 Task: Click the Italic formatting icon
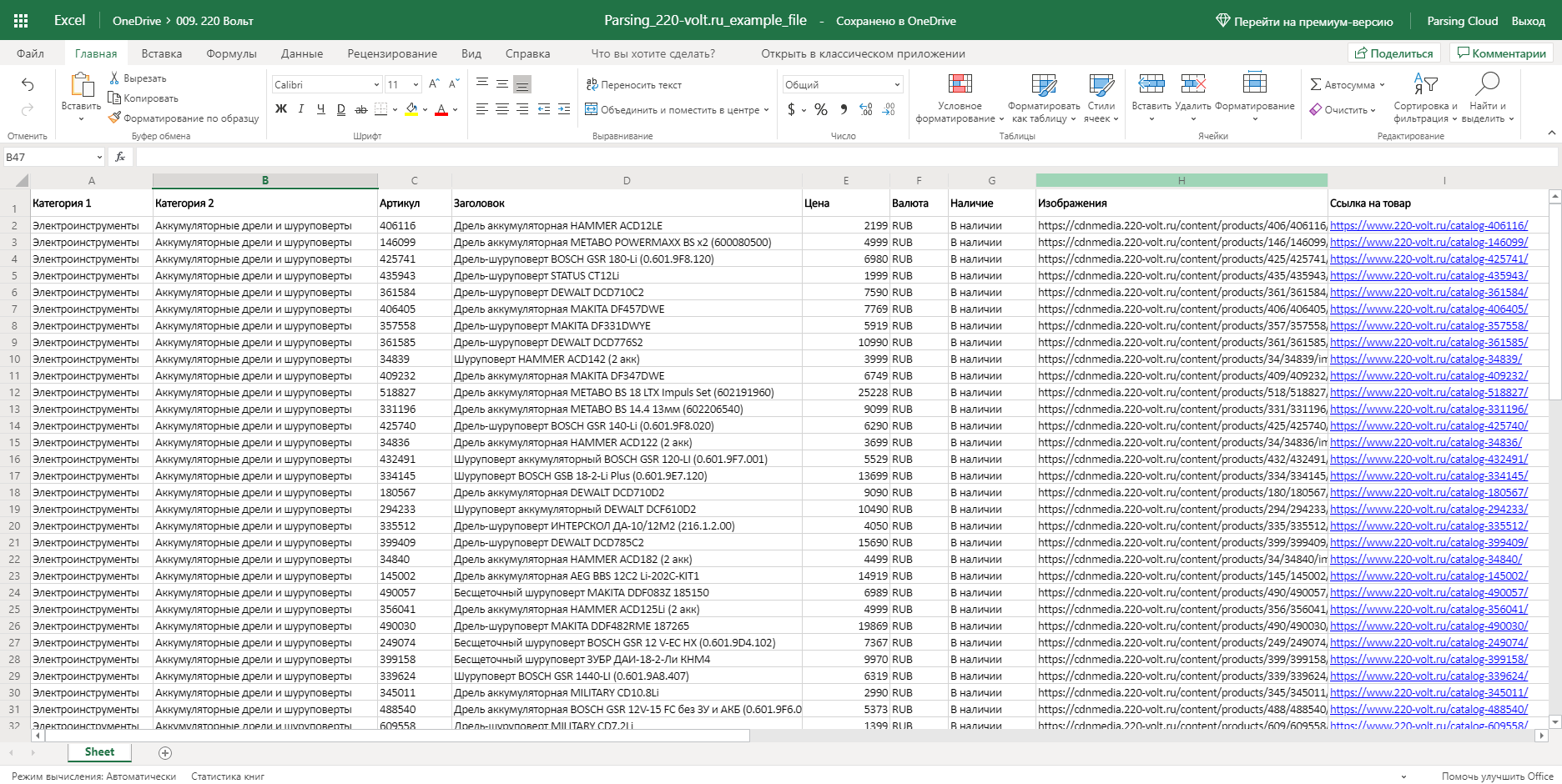301,109
